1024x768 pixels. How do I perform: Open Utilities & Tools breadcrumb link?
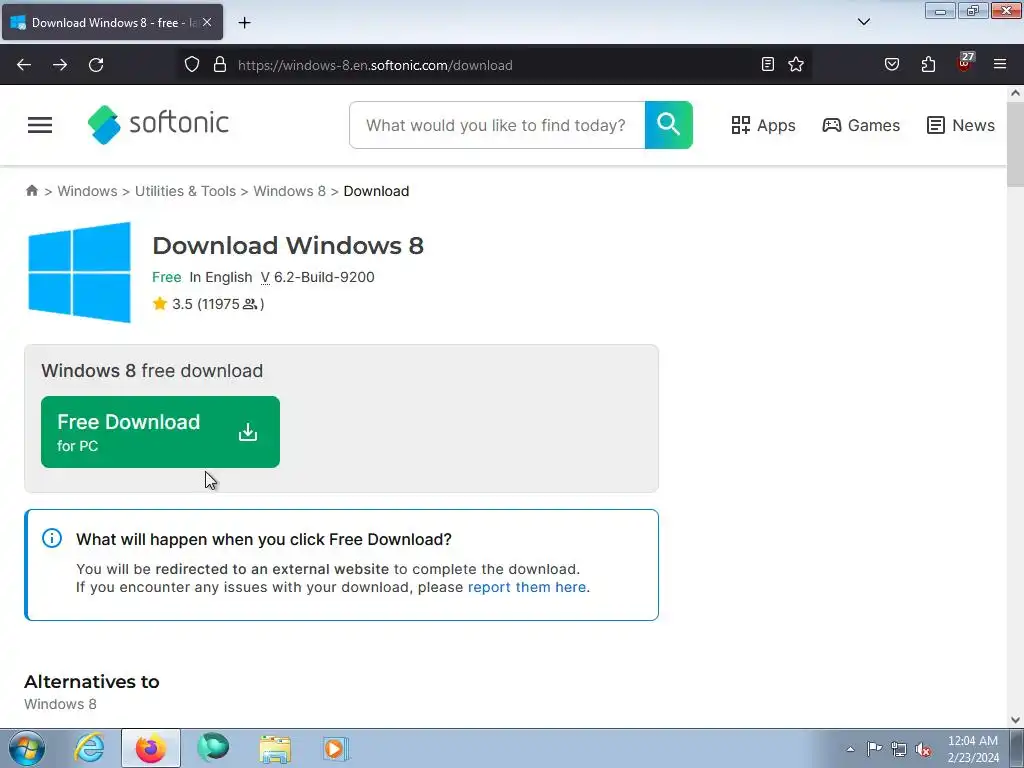tap(185, 191)
